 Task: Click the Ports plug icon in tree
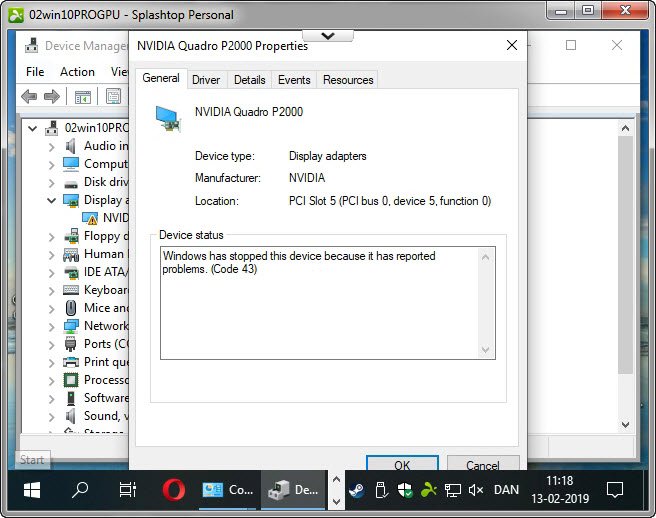[x=70, y=344]
